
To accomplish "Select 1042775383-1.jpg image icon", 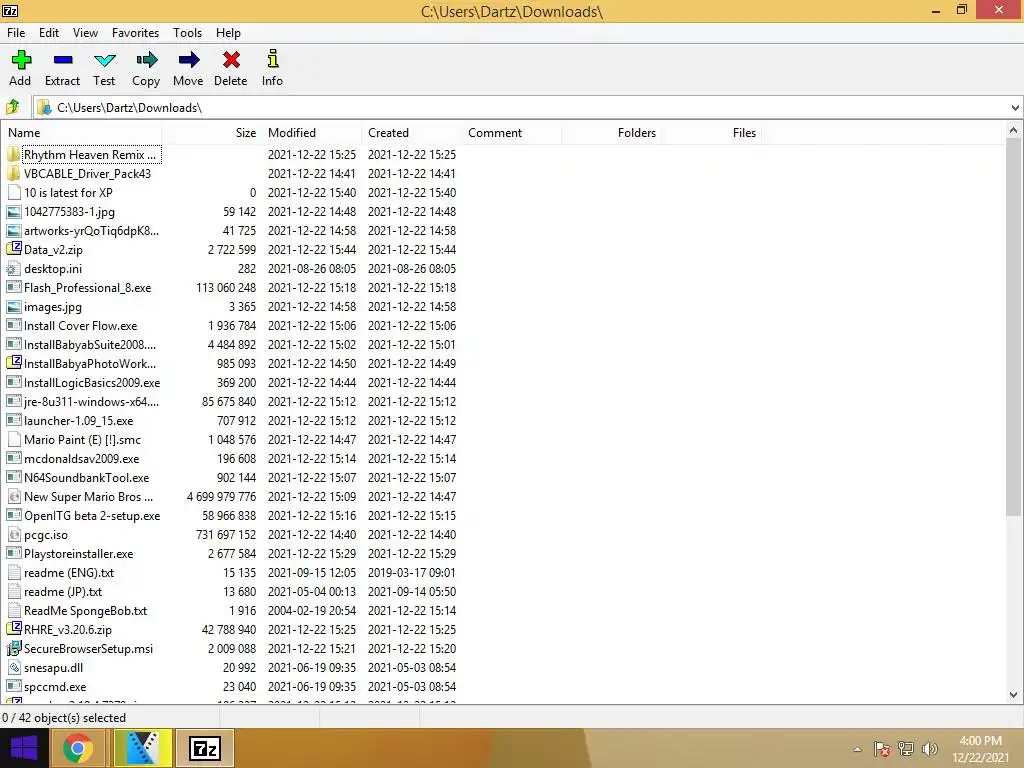I will (x=13, y=212).
